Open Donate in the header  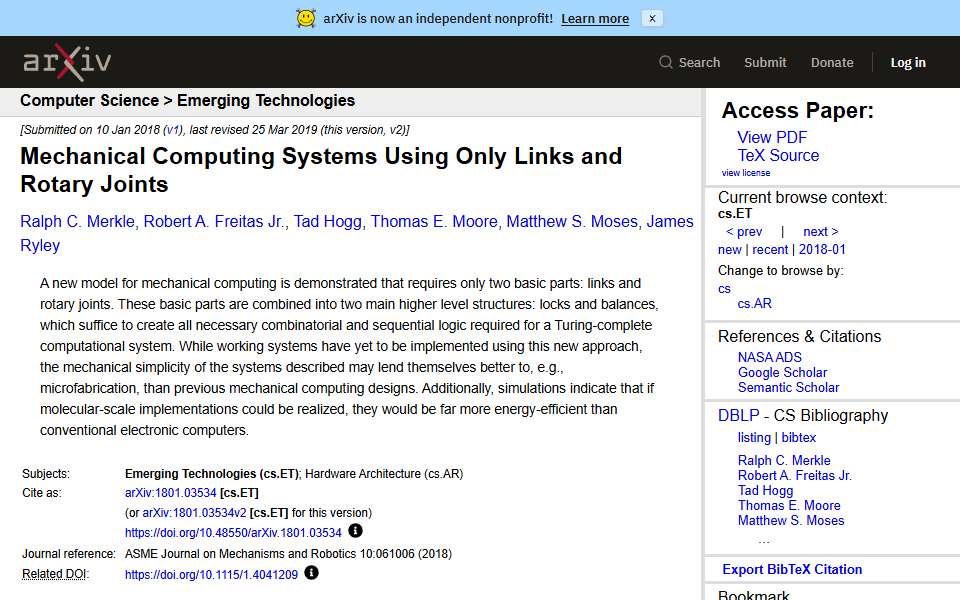point(832,62)
